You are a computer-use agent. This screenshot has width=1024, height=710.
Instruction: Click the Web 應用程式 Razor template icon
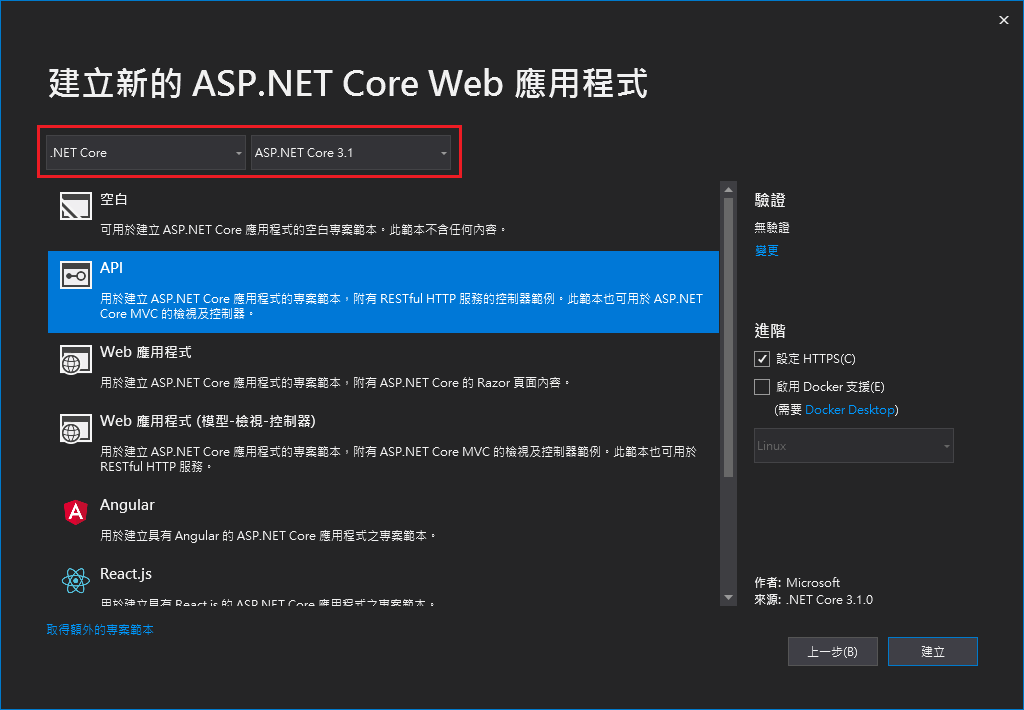76,360
